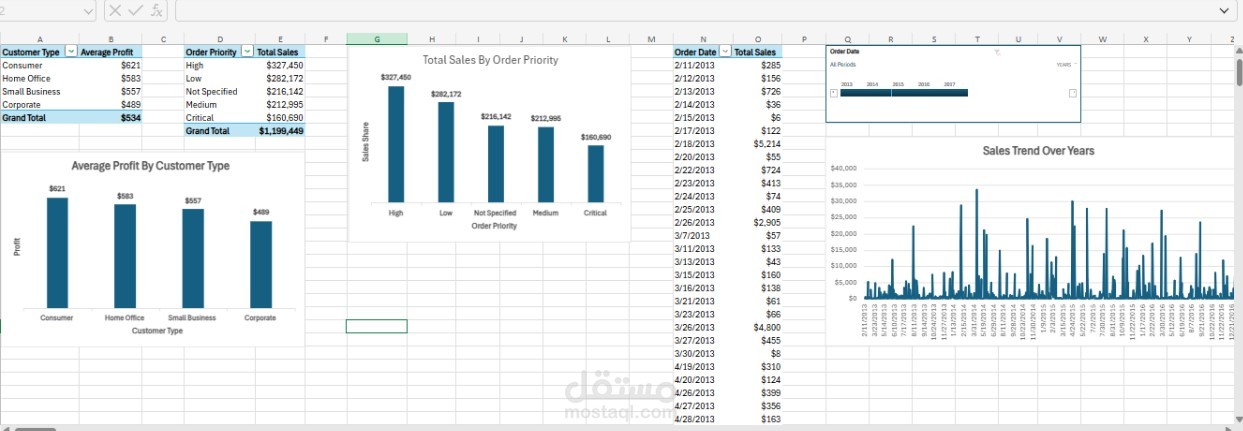
Task: Open the Insert Function fx icon
Action: pos(157,10)
